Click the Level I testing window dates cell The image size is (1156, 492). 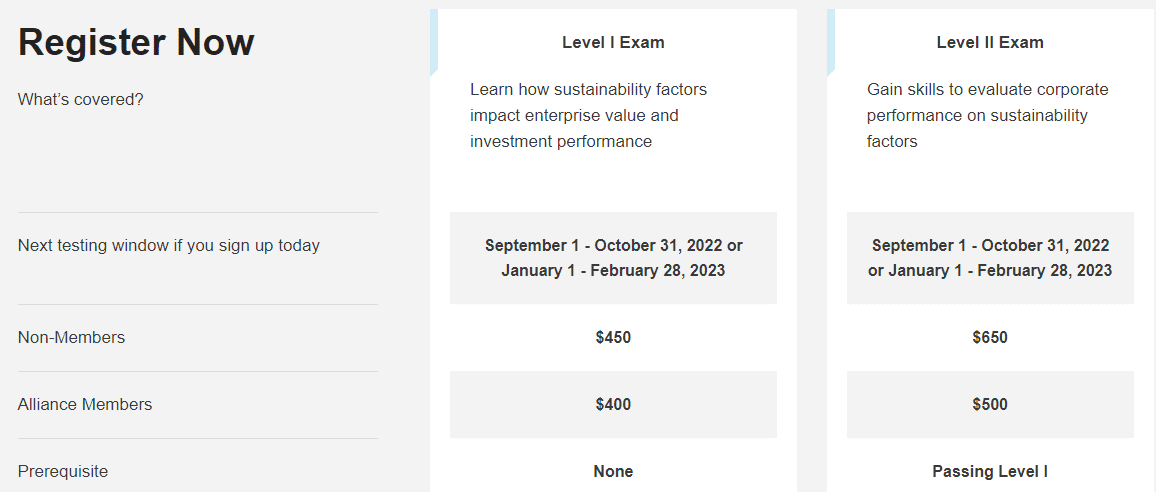(613, 258)
